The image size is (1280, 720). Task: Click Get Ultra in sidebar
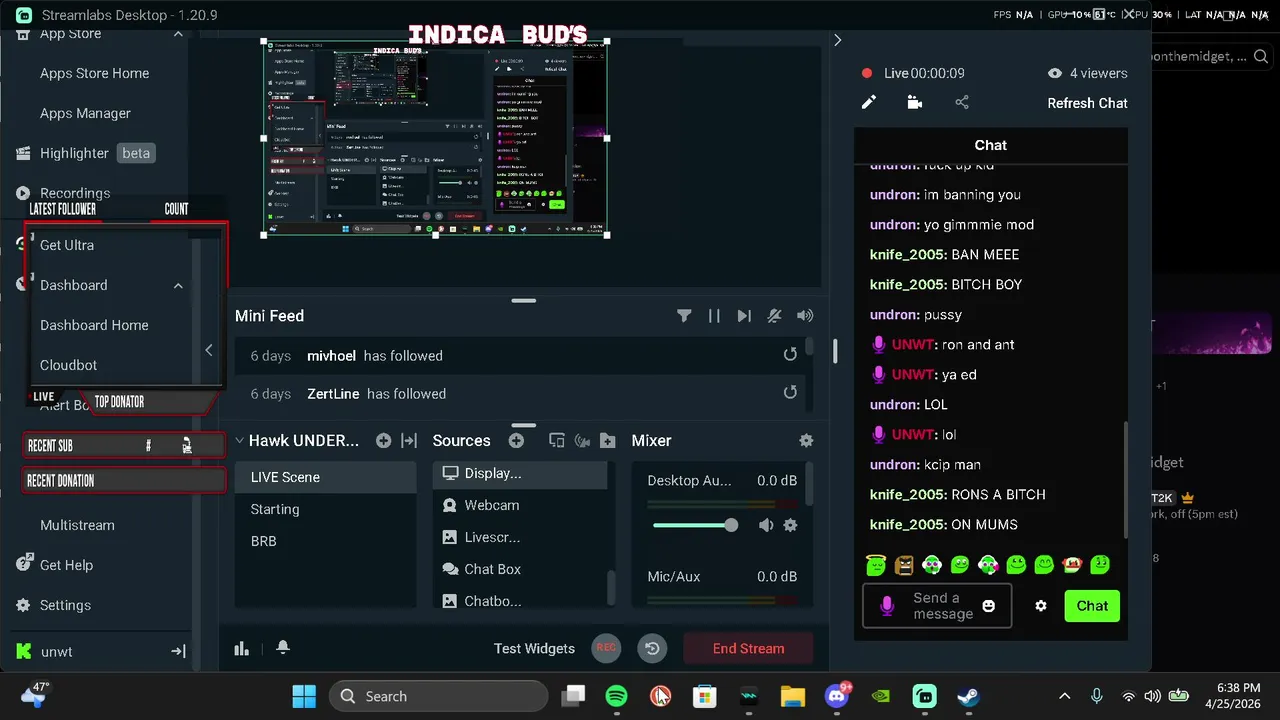[x=67, y=245]
